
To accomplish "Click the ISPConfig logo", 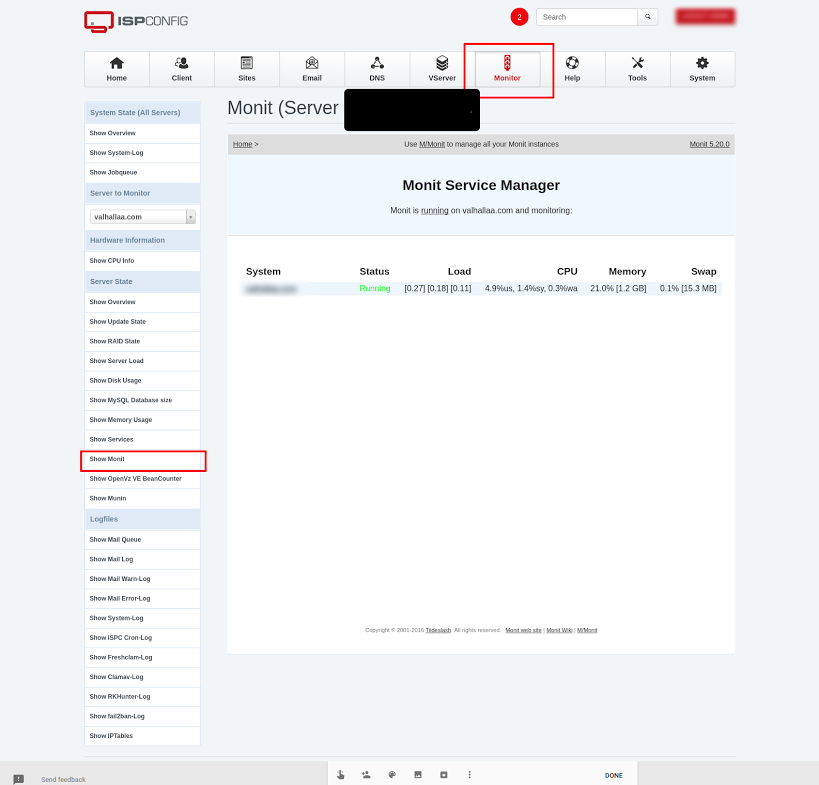I will [136, 21].
